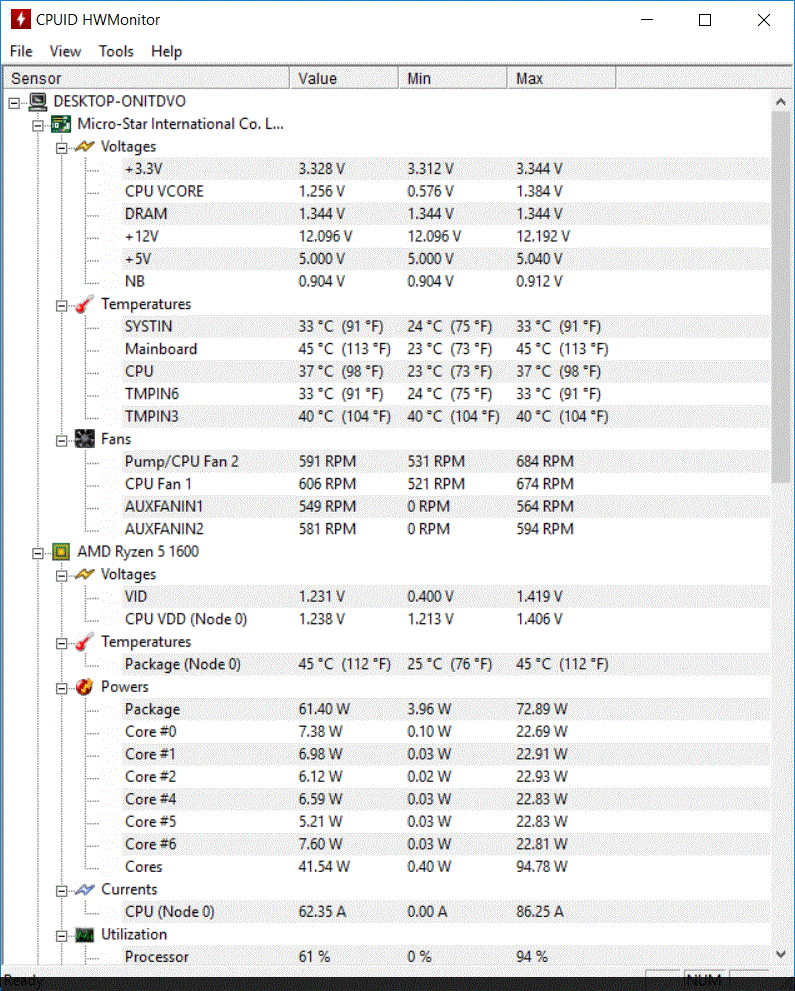The image size is (795, 991).
Task: Collapse the Currents group
Action: (61, 891)
